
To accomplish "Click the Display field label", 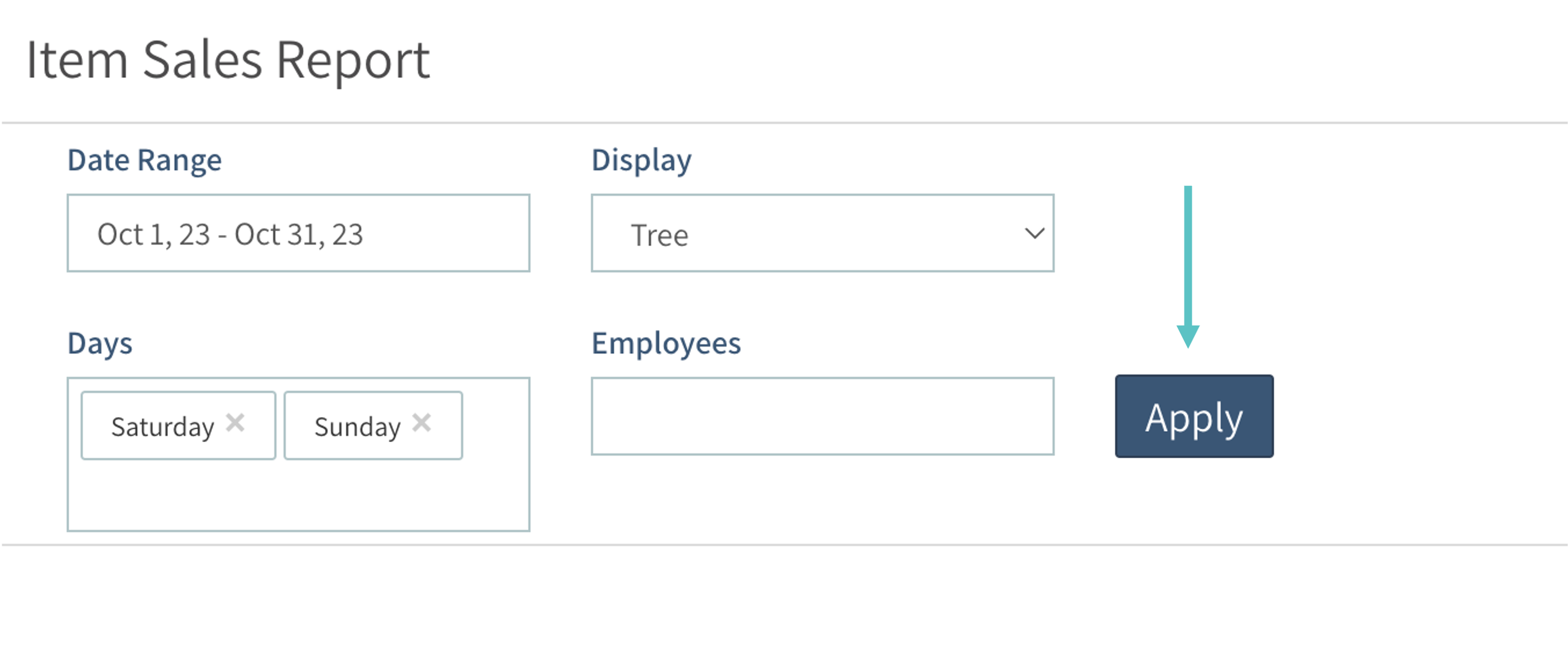I will pos(641,161).
